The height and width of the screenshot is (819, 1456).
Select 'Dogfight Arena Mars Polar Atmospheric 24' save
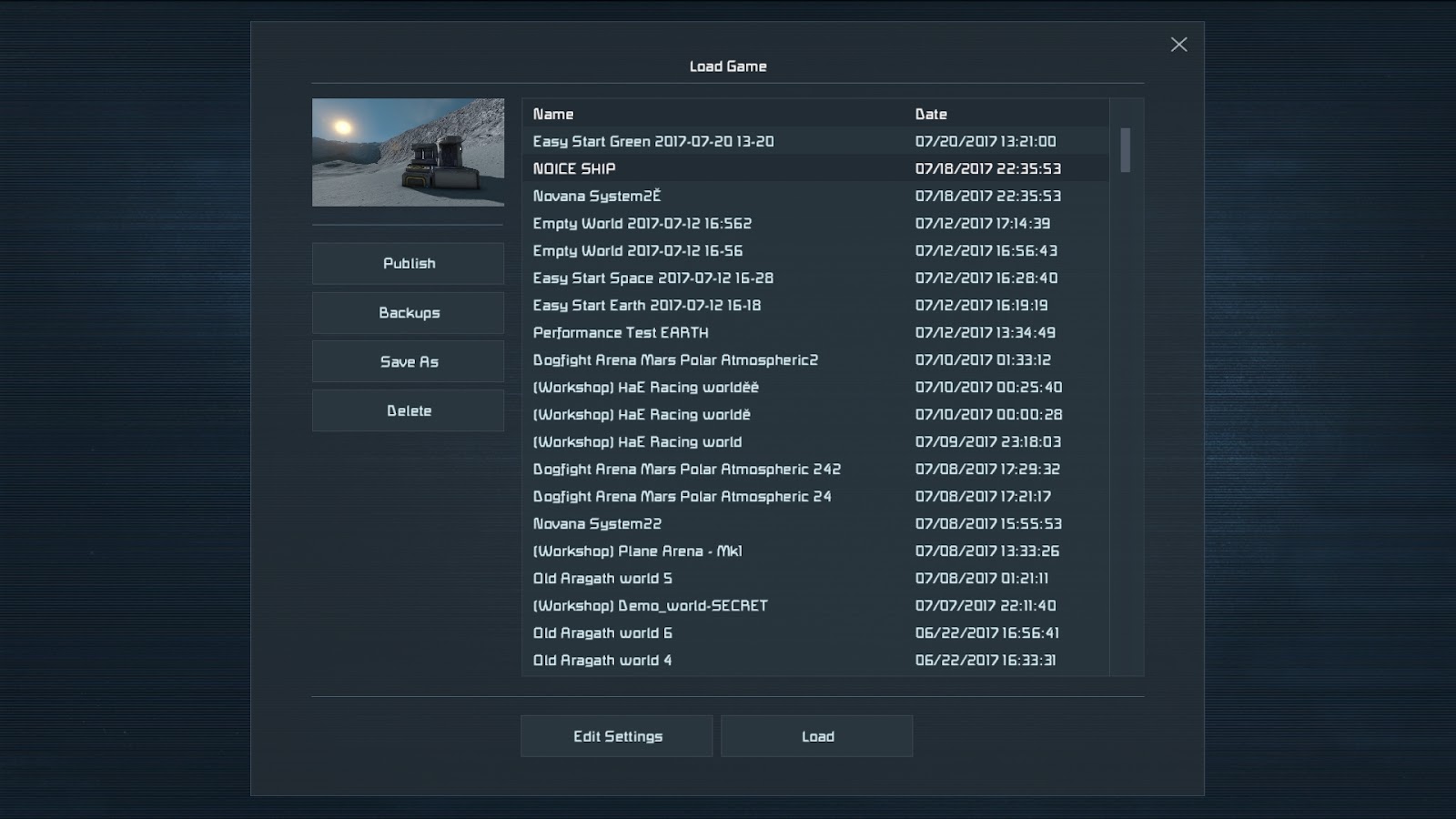(815, 496)
